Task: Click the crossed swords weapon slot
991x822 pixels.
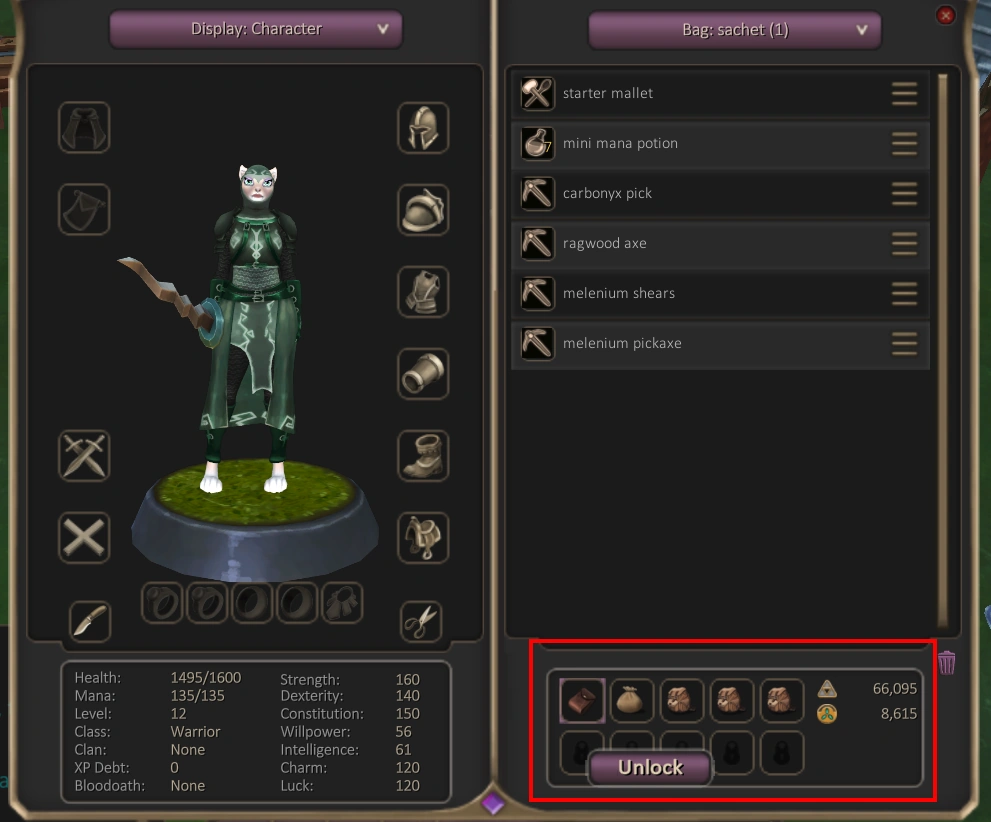Action: click(x=84, y=456)
